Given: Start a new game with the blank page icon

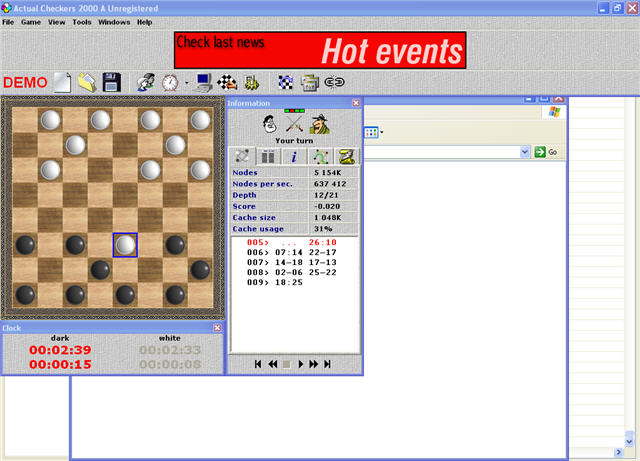Looking at the screenshot, I should 62,82.
